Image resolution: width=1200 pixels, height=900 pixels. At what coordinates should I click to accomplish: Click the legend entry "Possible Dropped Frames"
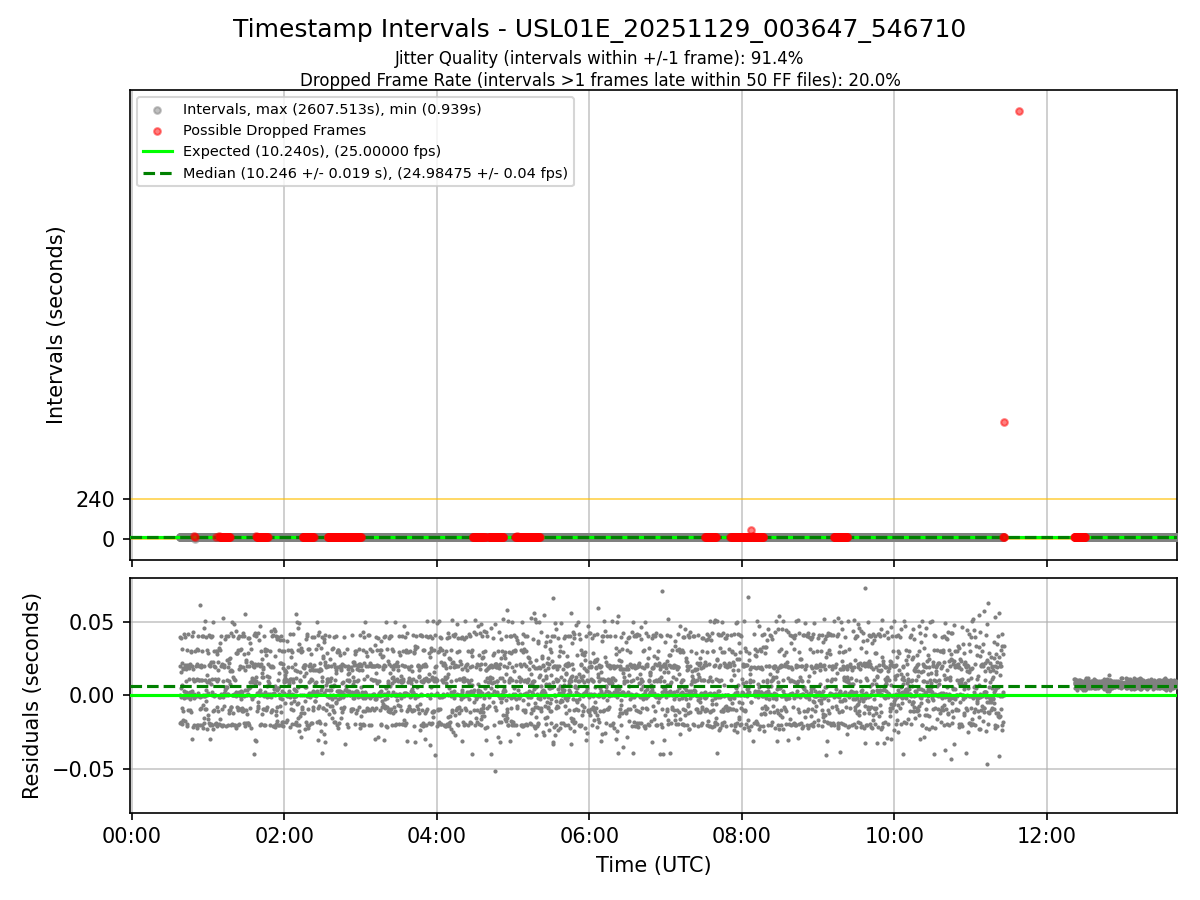274,130
